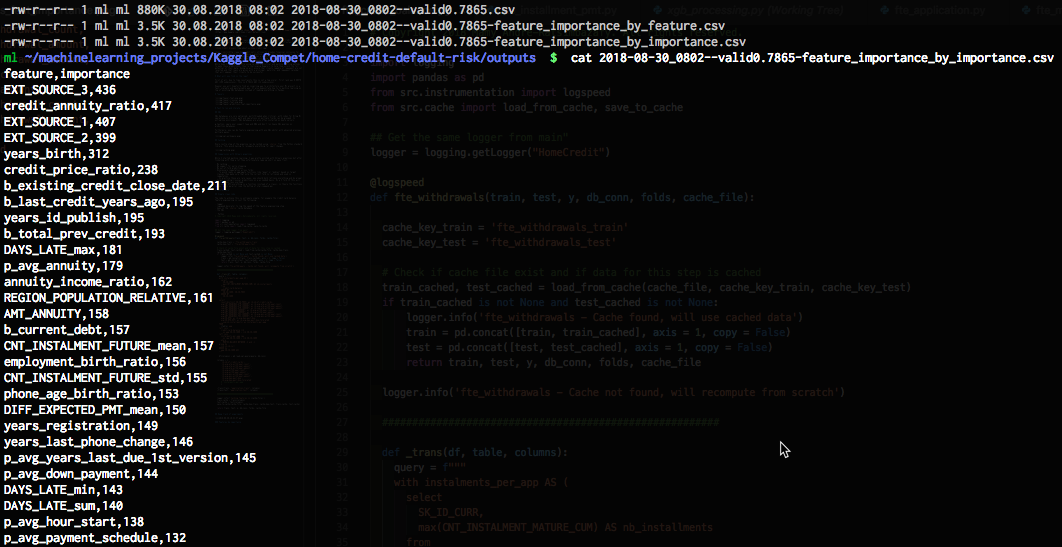Click the b_last_credit_years_ago,195 line
Viewport: 1062px width, 547px height.
[98, 202]
